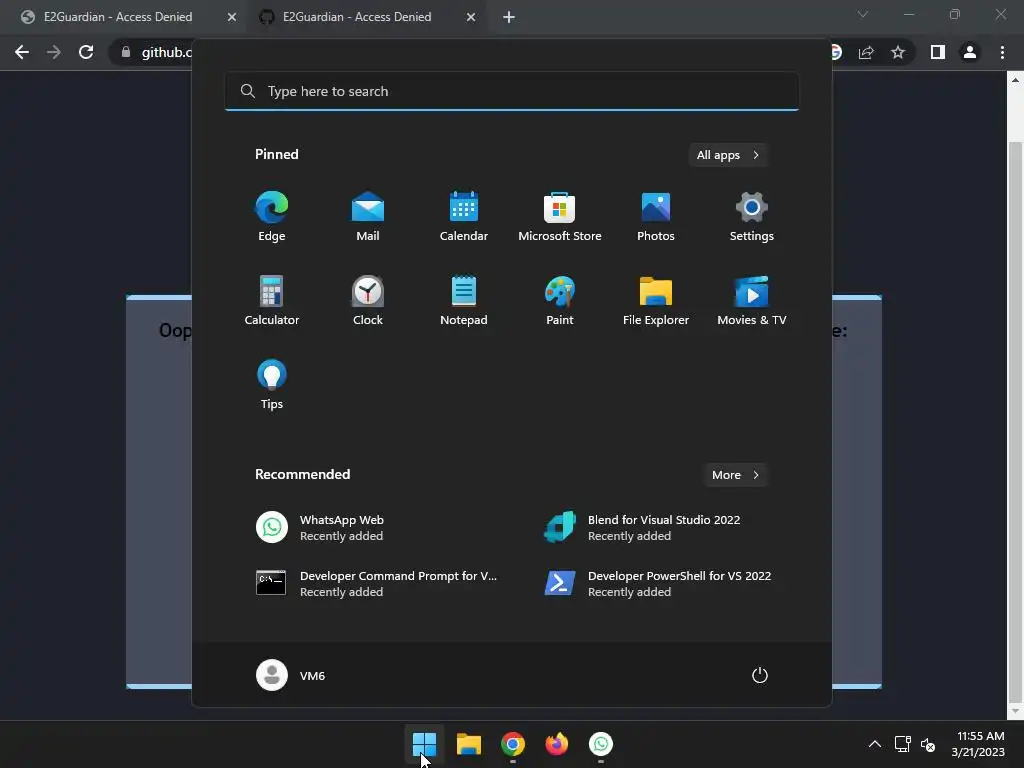
Task: Switch to the first E2Guardian tab
Action: point(118,17)
